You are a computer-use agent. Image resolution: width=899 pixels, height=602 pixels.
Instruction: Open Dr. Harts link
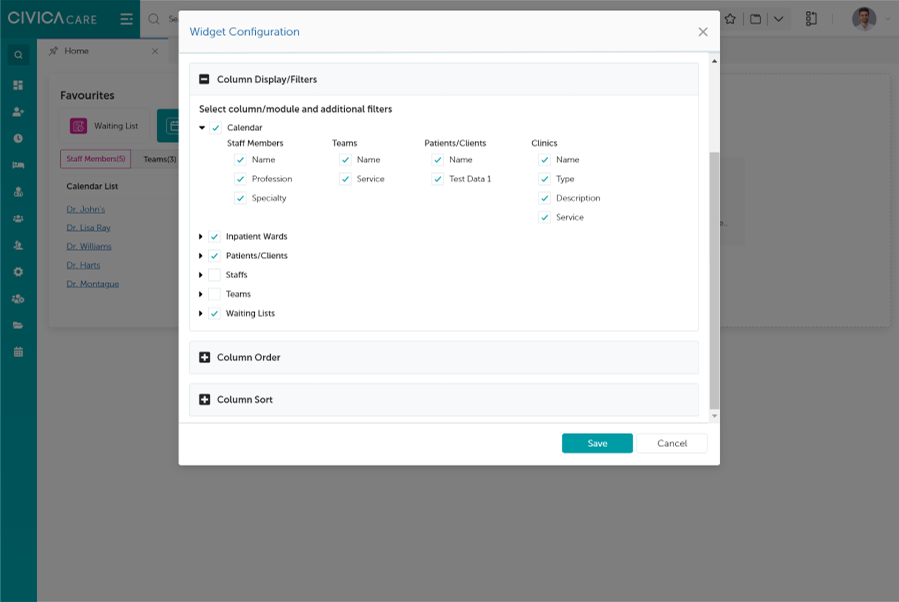tap(83, 265)
